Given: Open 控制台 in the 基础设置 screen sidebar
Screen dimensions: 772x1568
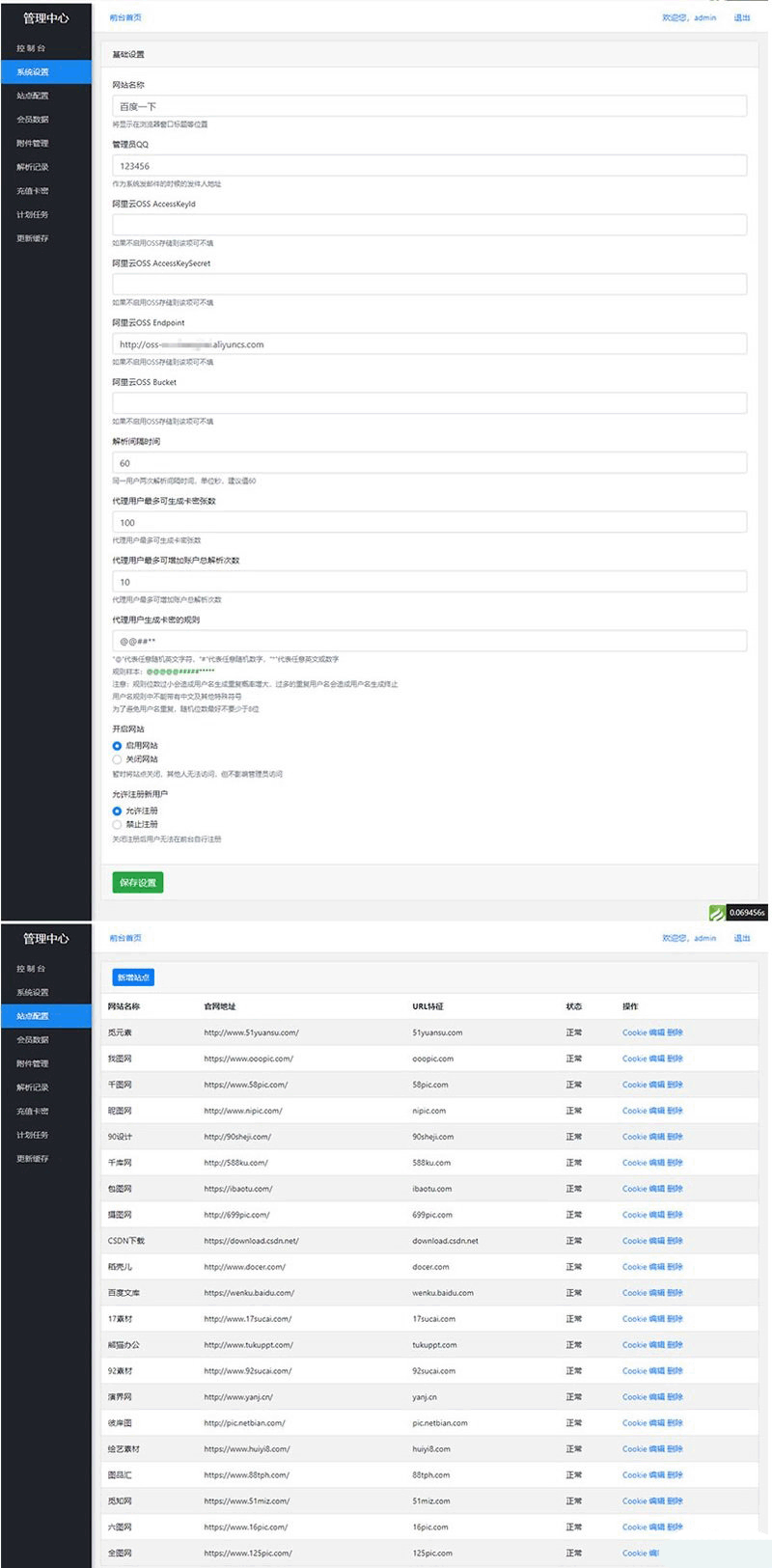Looking at the screenshot, I should point(31,48).
